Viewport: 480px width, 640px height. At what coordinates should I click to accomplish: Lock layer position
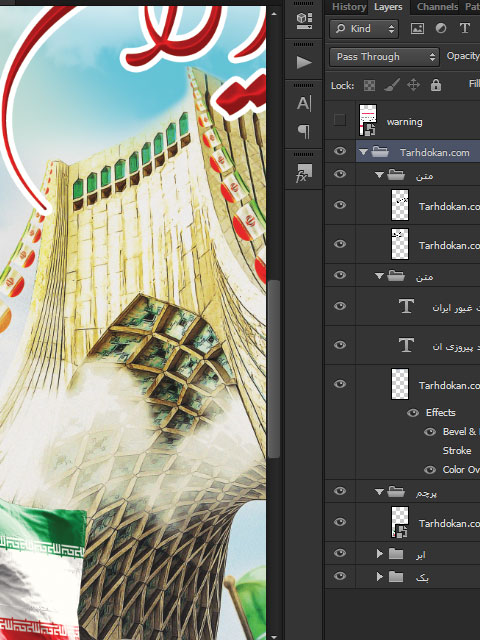[413, 85]
